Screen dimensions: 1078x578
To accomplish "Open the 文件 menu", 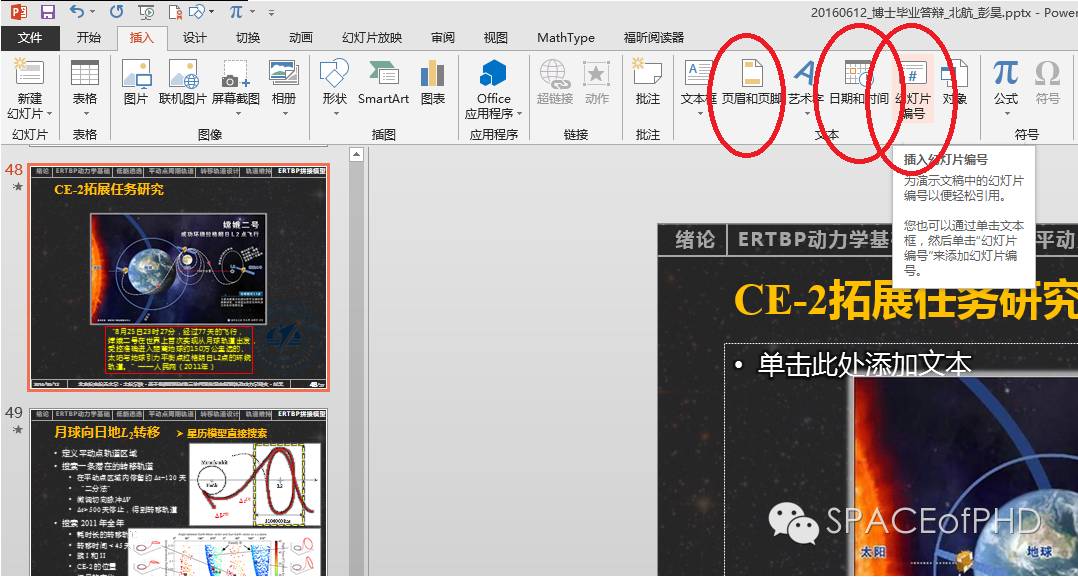I will click(30, 38).
